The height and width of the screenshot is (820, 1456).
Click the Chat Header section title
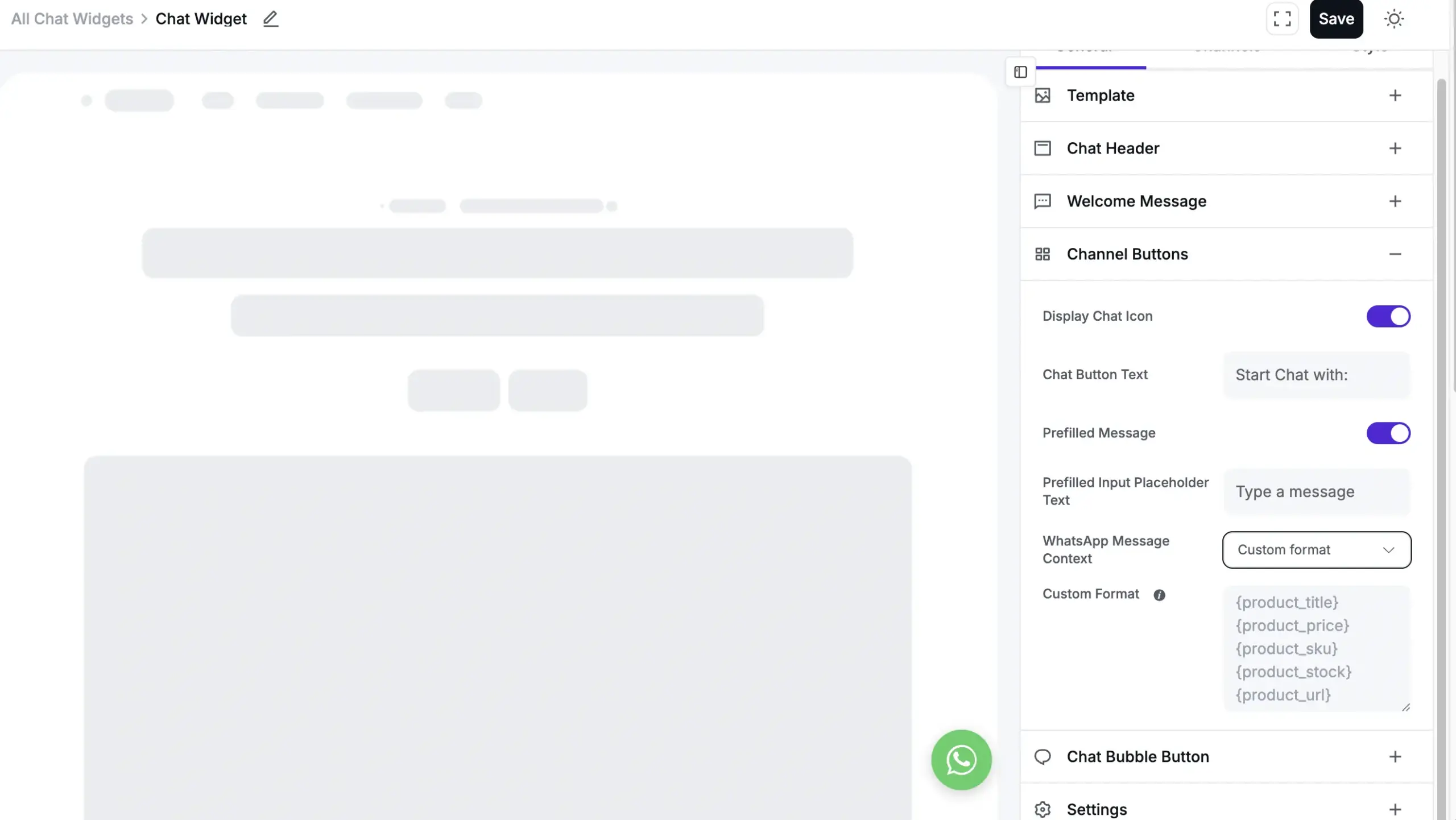(x=1112, y=148)
